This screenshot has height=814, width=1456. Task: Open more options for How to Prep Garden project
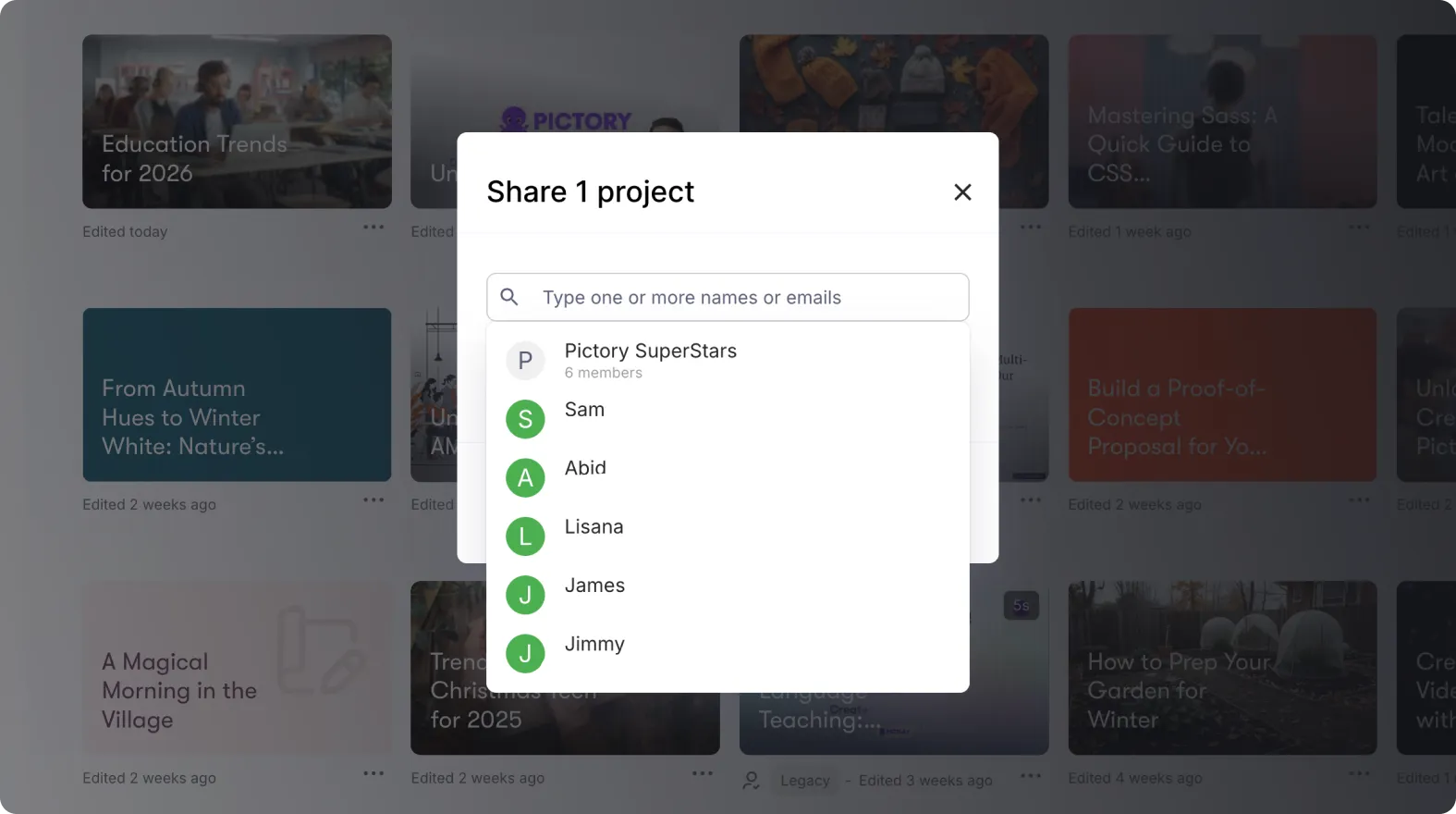coord(1359,773)
